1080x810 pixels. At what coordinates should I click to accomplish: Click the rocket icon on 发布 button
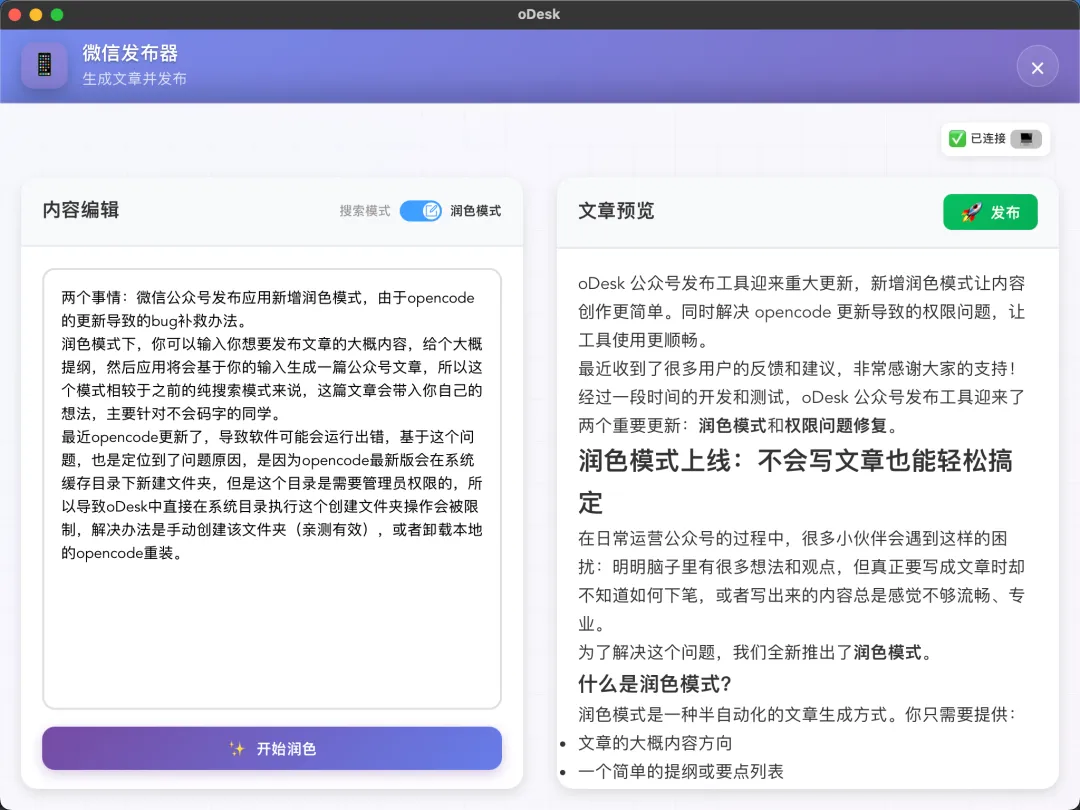971,212
